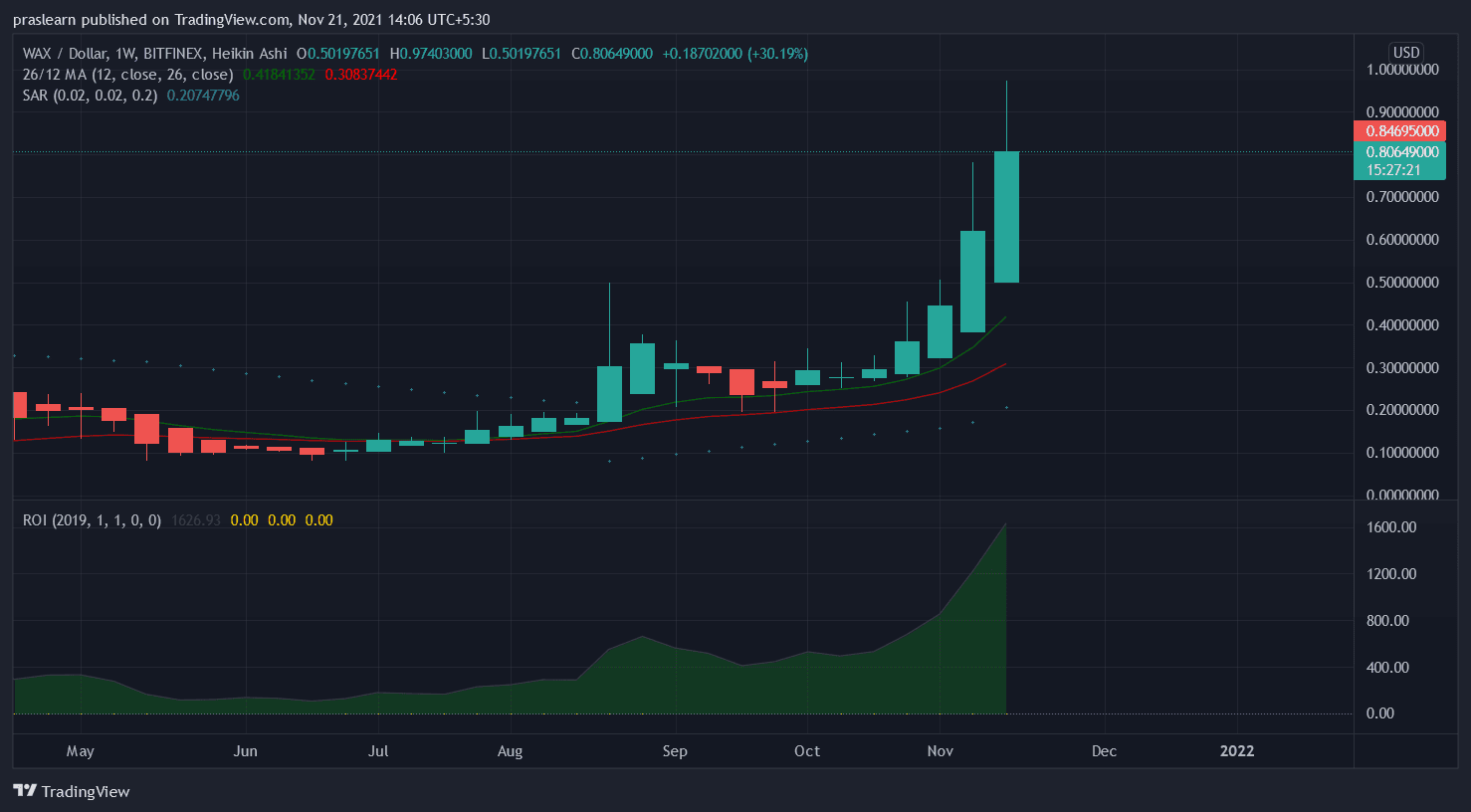
Task: Click the 15:27:21 bar countdown timer
Action: (x=1393, y=170)
